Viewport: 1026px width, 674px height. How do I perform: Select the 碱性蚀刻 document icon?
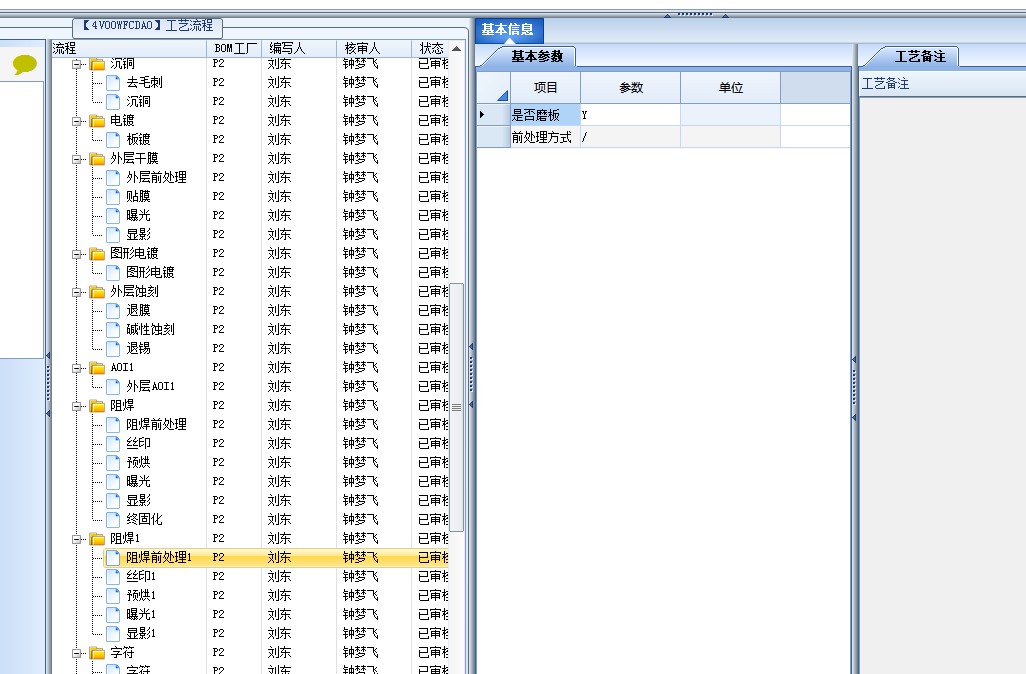click(x=113, y=329)
